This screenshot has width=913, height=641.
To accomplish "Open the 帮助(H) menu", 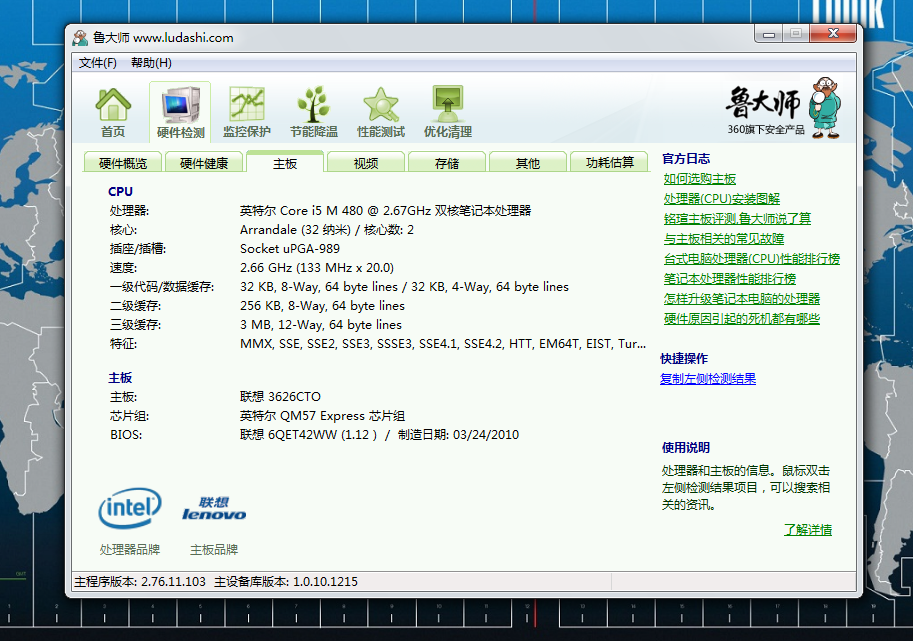I will click(x=151, y=63).
